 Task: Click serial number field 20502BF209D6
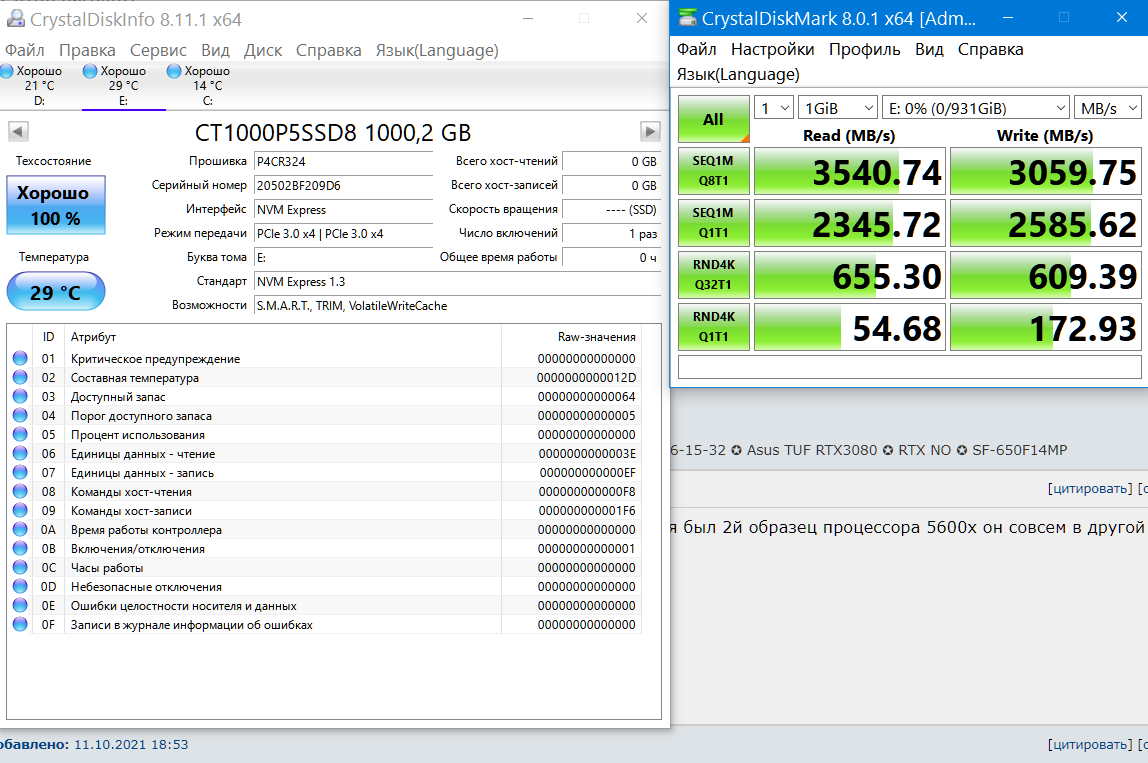pos(343,186)
